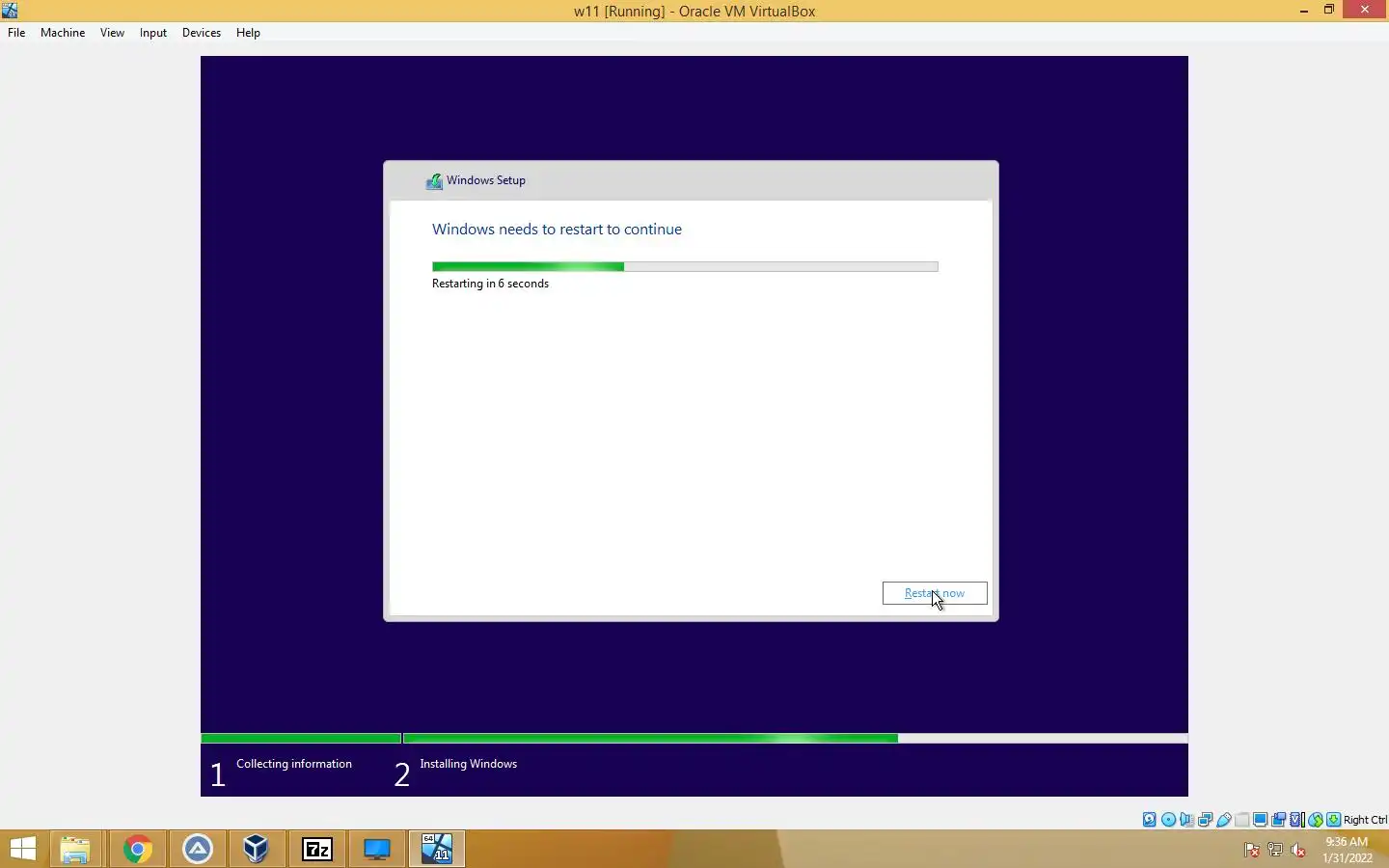Viewport: 1389px width, 868px height.
Task: Close the VirtualBox window
Action: (1365, 11)
